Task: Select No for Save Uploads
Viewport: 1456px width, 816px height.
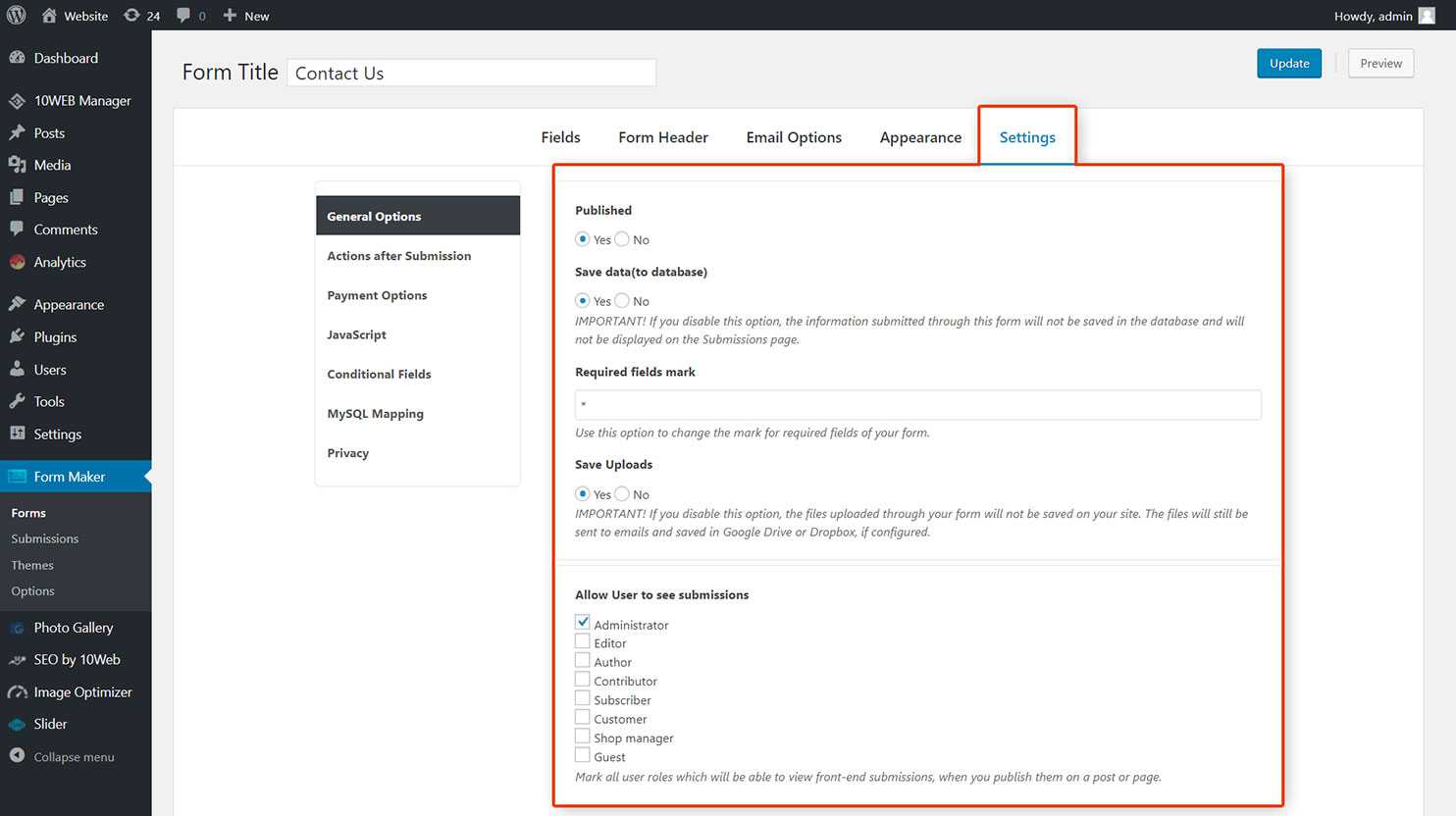Action: [x=622, y=493]
